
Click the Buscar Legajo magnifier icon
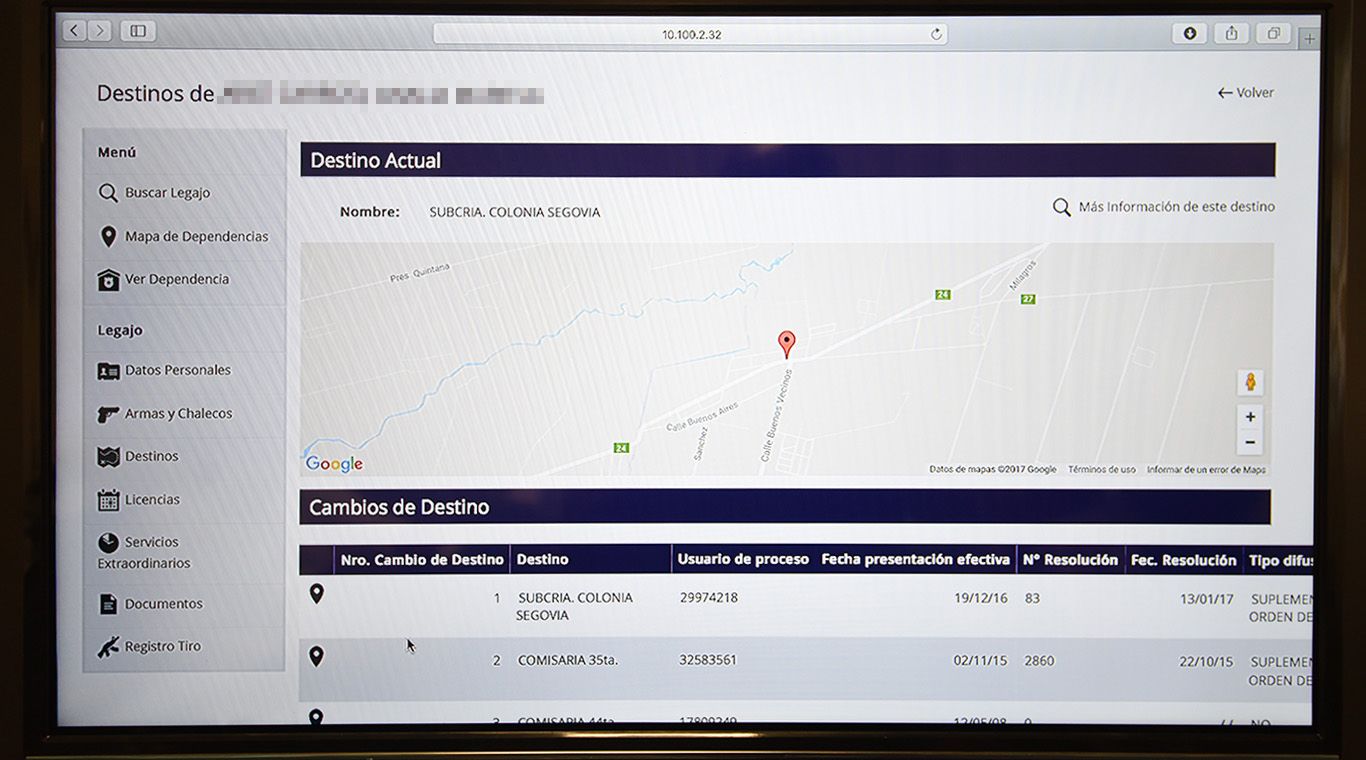pos(108,193)
